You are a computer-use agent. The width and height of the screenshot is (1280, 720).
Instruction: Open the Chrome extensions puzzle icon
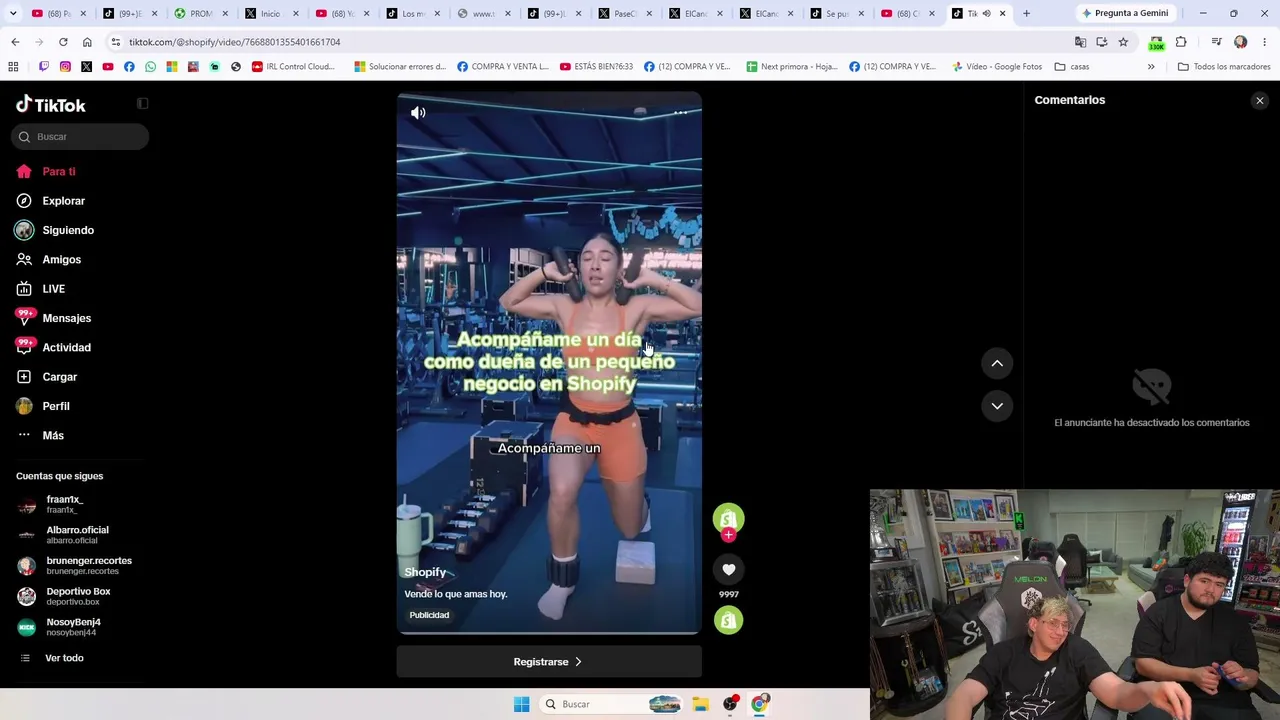coord(1181,42)
